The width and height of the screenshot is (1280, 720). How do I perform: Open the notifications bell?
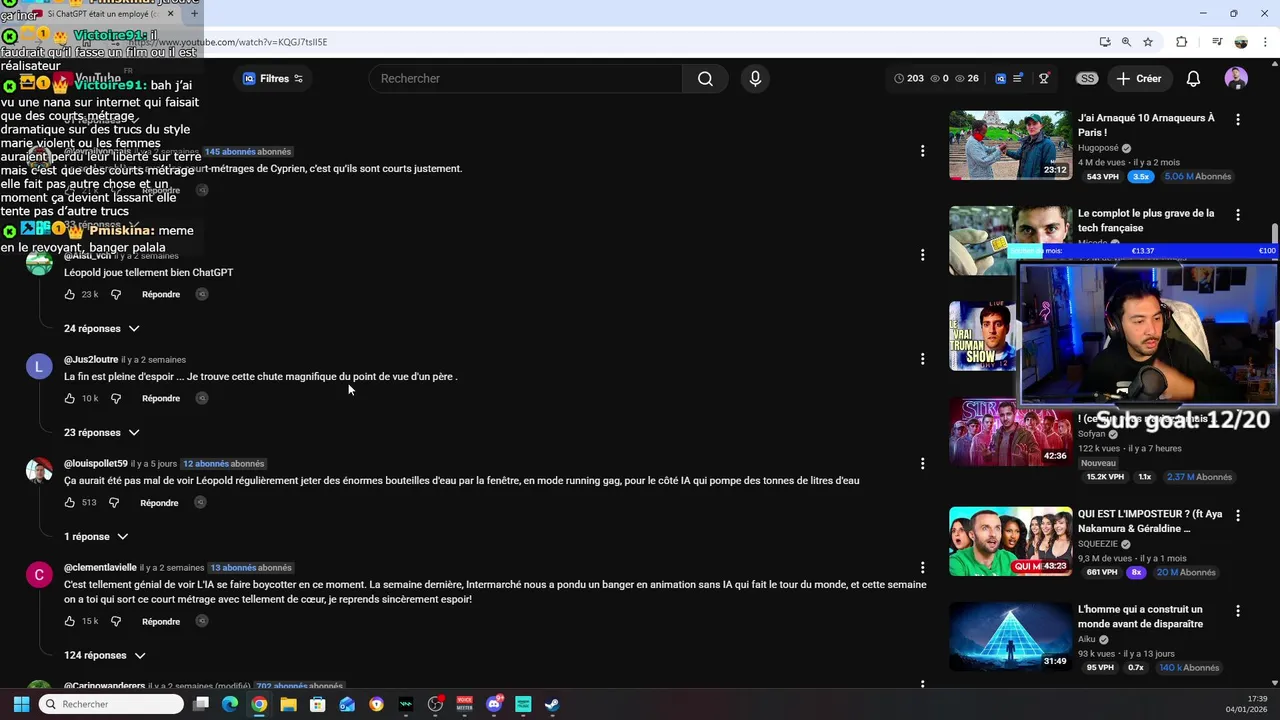pos(1193,79)
